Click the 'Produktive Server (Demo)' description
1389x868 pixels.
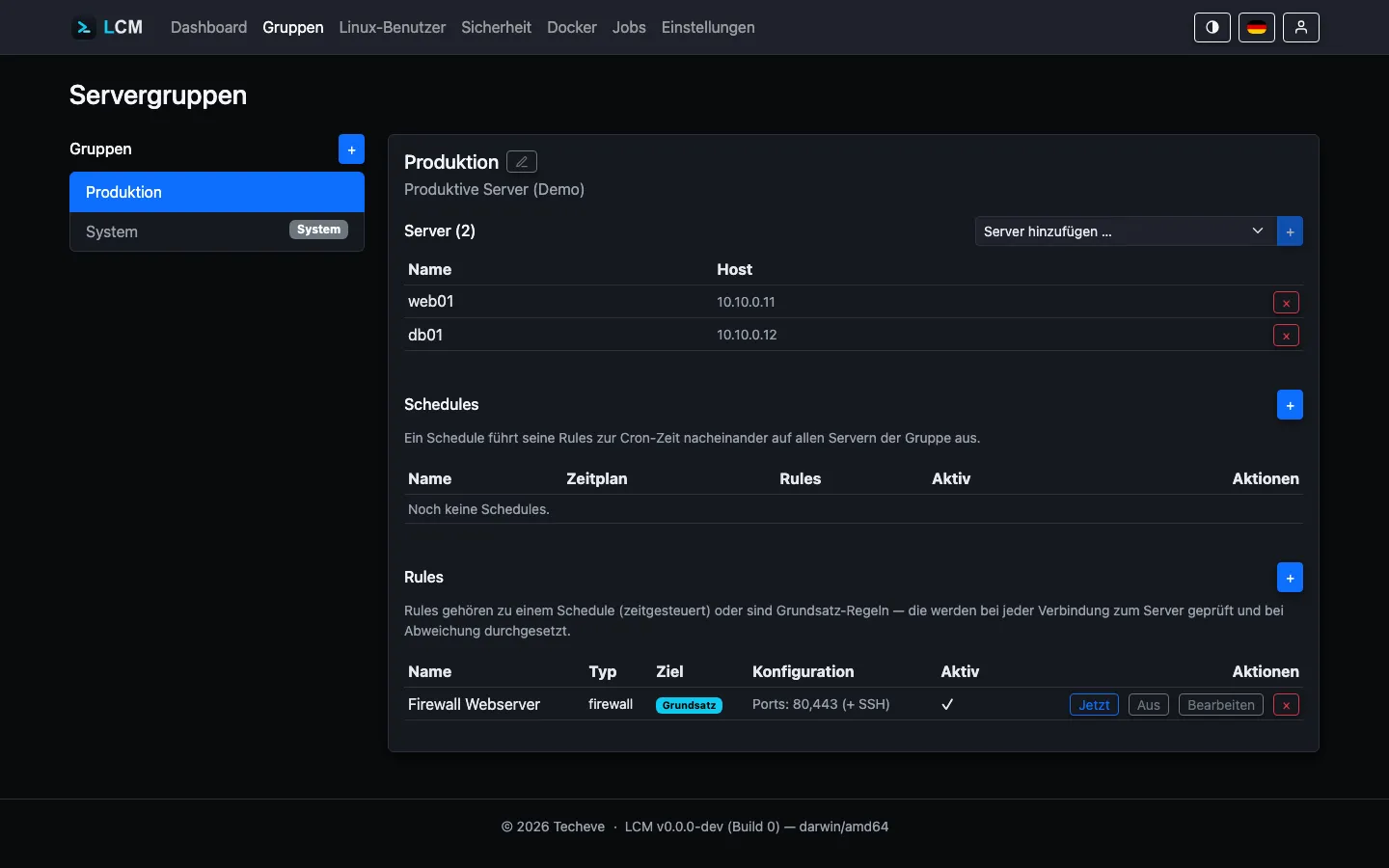[x=494, y=189]
